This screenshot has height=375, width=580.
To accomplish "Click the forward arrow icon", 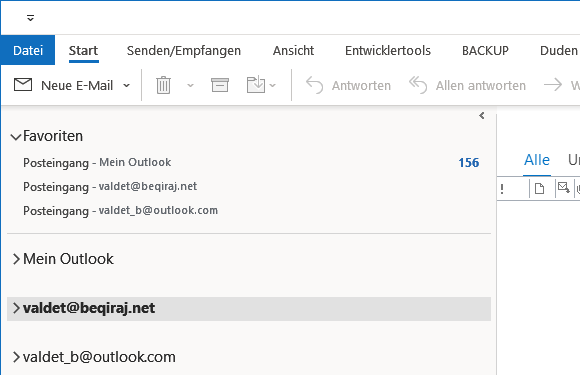I will (553, 85).
